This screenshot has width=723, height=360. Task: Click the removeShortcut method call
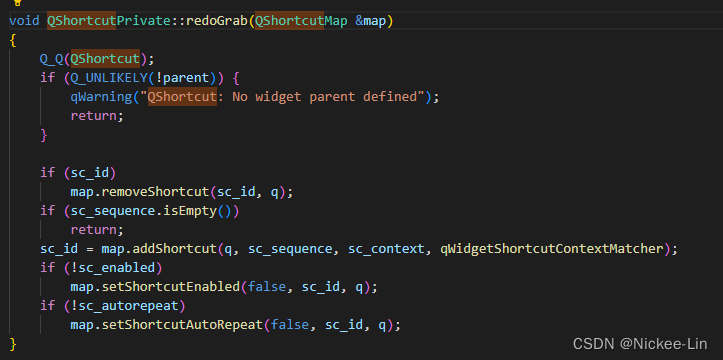tap(155, 192)
